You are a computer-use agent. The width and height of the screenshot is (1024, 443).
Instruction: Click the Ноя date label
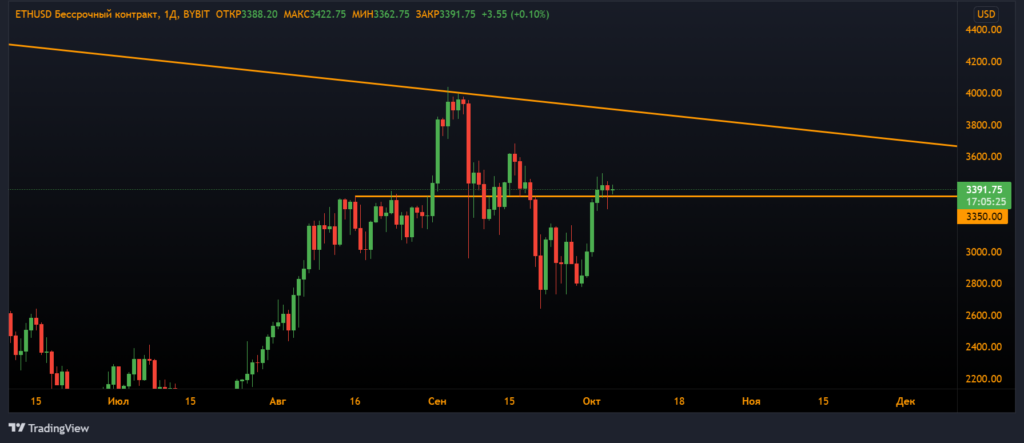pos(752,402)
